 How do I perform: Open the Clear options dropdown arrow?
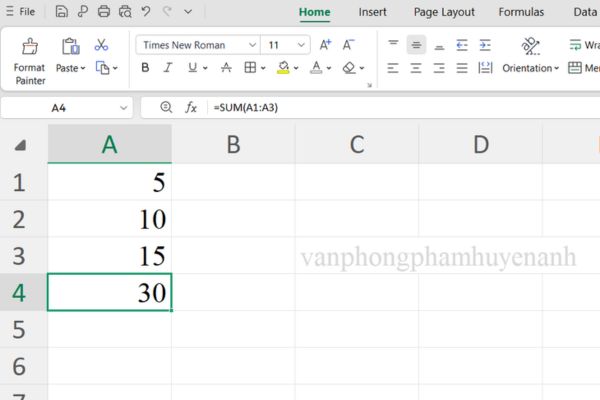coord(362,68)
